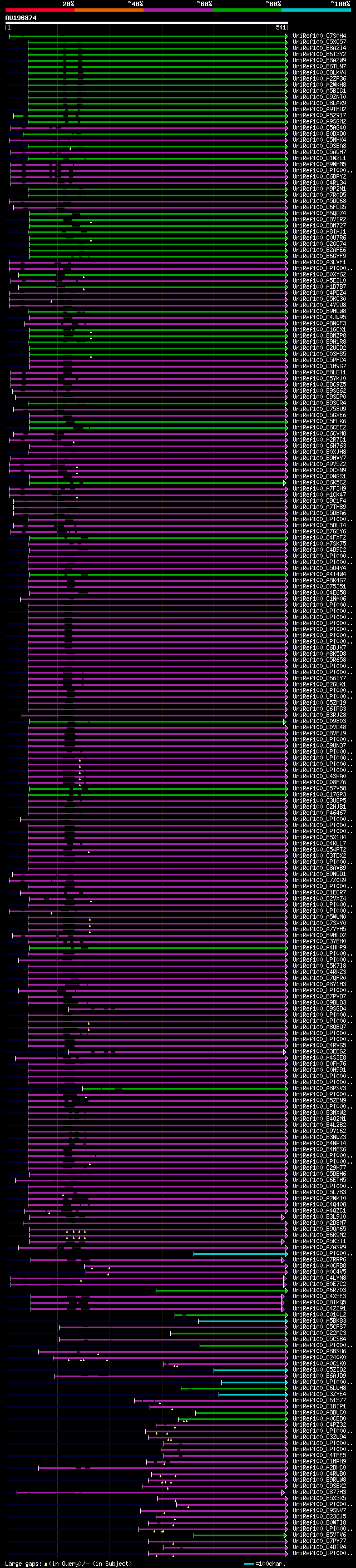Open hit UniRef100_Q8LKV4

[x=319, y=72]
